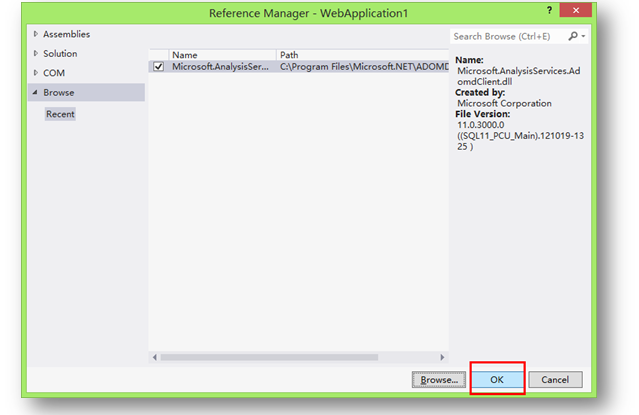
Task: Click the horizontal scrollbar right arrow
Action: click(x=443, y=356)
